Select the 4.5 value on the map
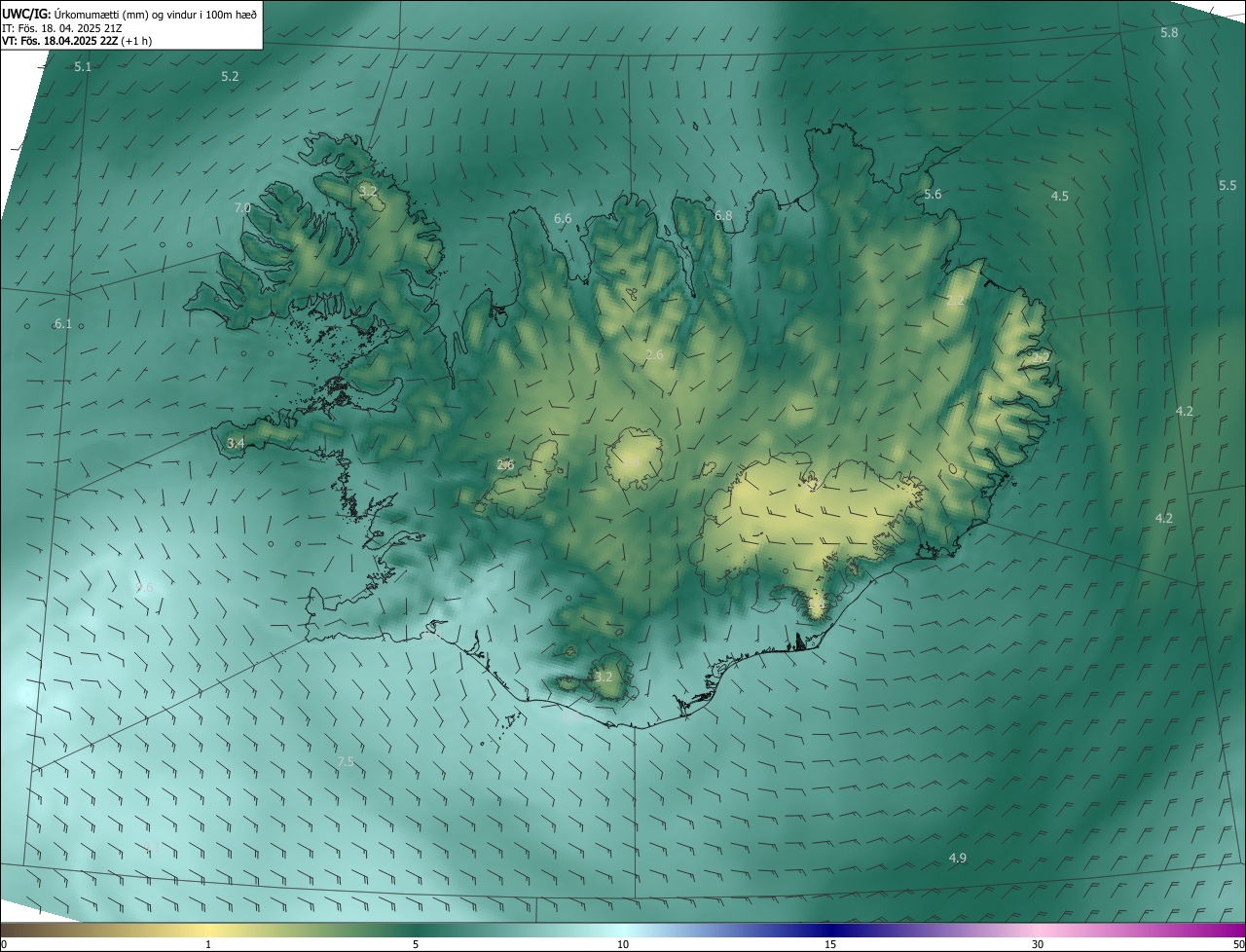The width and height of the screenshot is (1246, 952). click(1059, 196)
